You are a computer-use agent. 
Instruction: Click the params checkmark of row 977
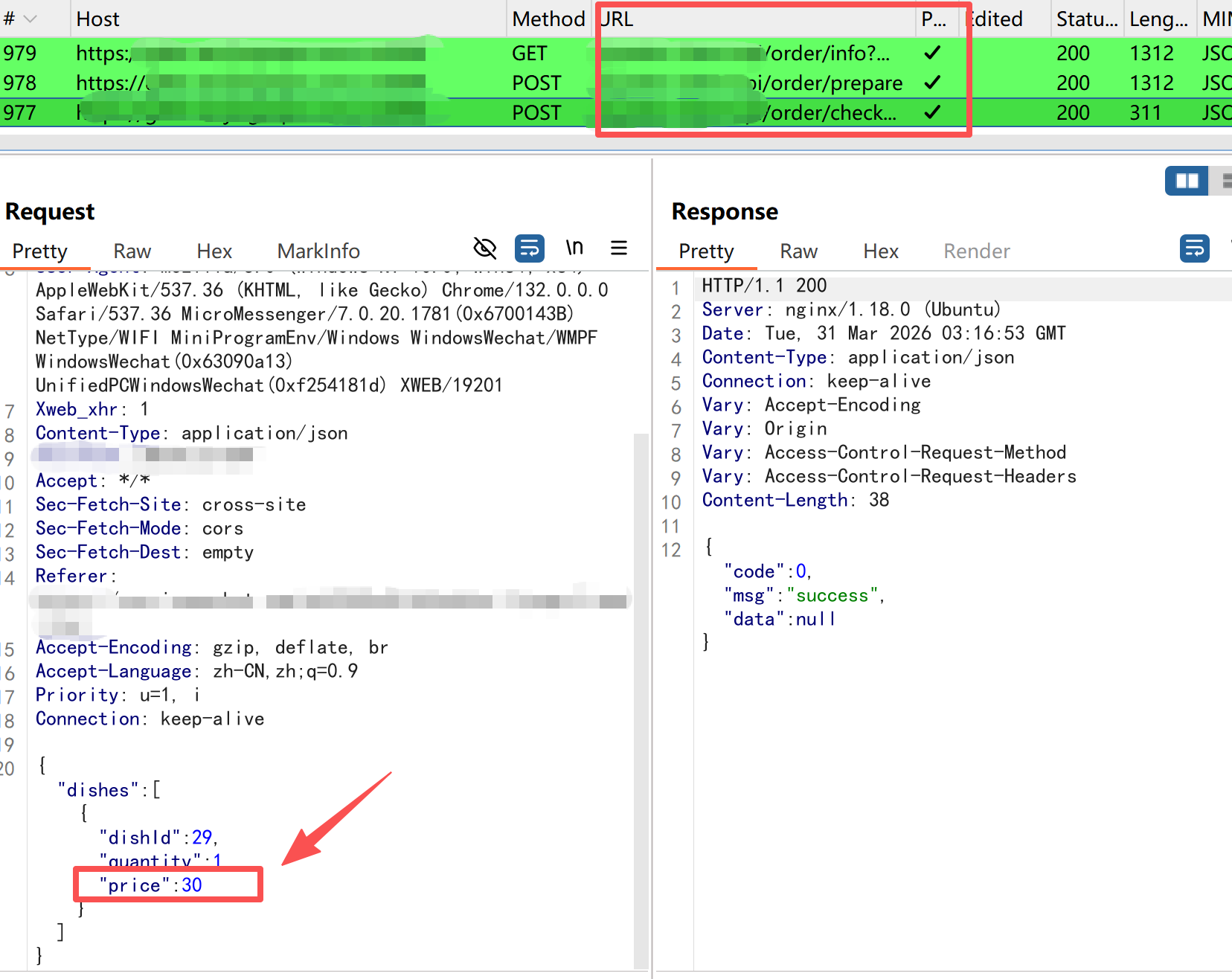pyautogui.click(x=932, y=112)
